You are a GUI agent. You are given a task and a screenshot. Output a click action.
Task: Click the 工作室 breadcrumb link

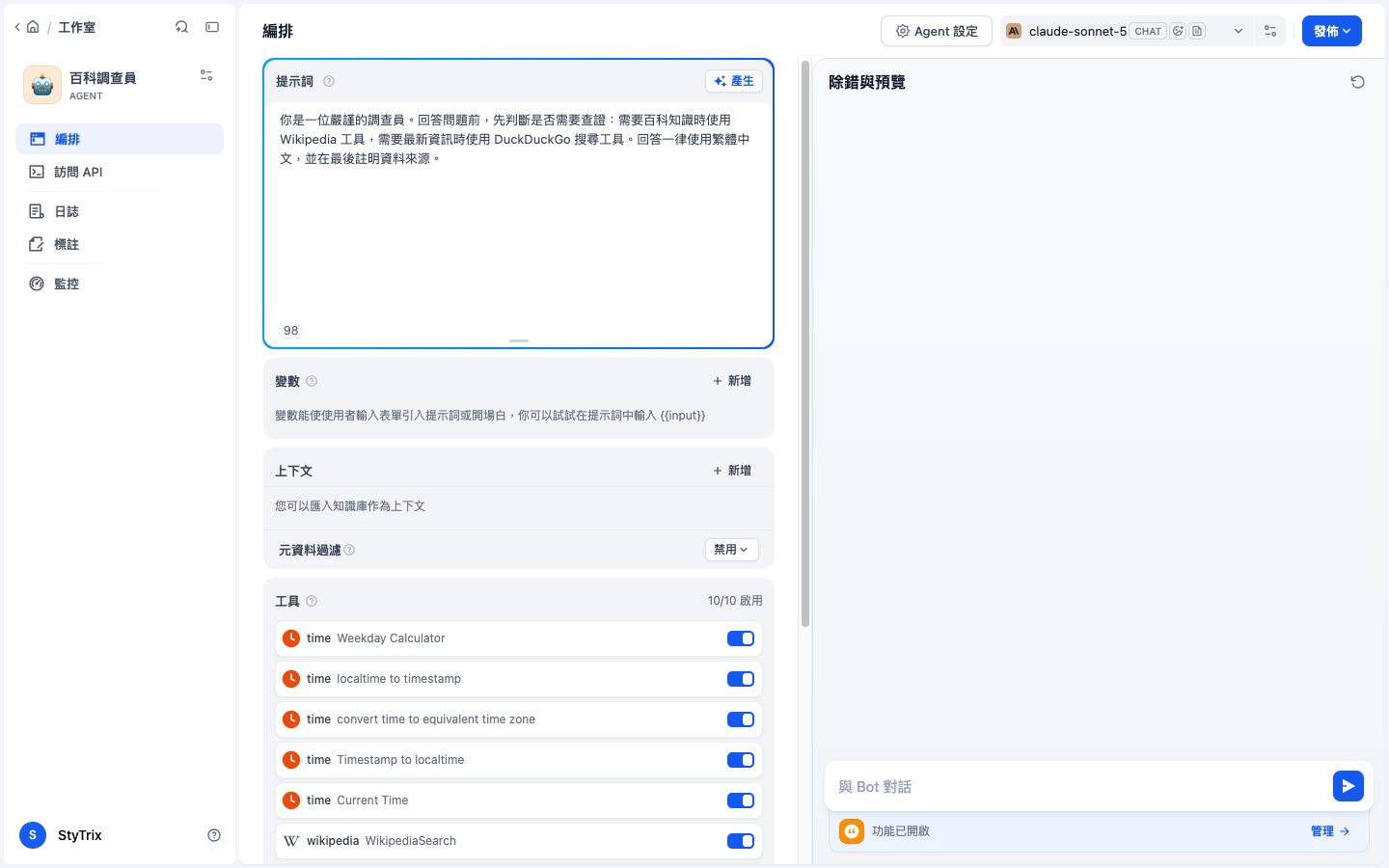click(x=76, y=27)
